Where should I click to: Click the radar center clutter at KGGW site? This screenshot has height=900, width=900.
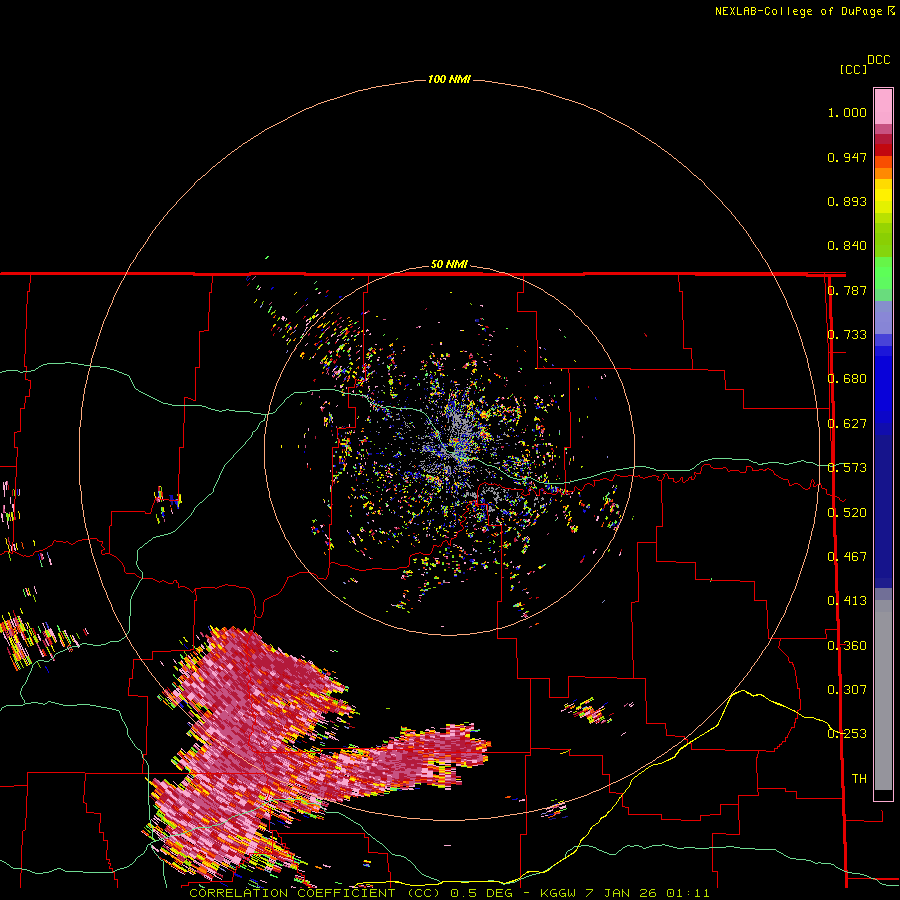[449, 449]
